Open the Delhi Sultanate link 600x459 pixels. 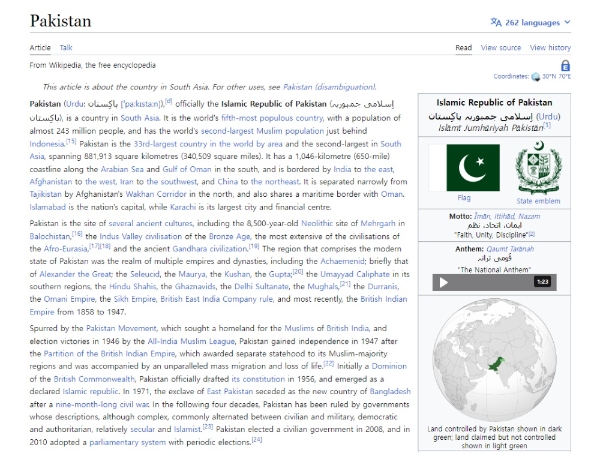tap(261, 286)
